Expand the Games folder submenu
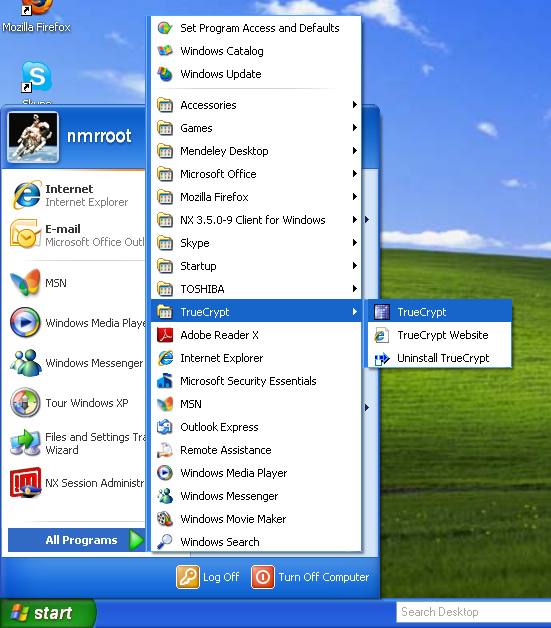551x628 pixels. (256, 128)
